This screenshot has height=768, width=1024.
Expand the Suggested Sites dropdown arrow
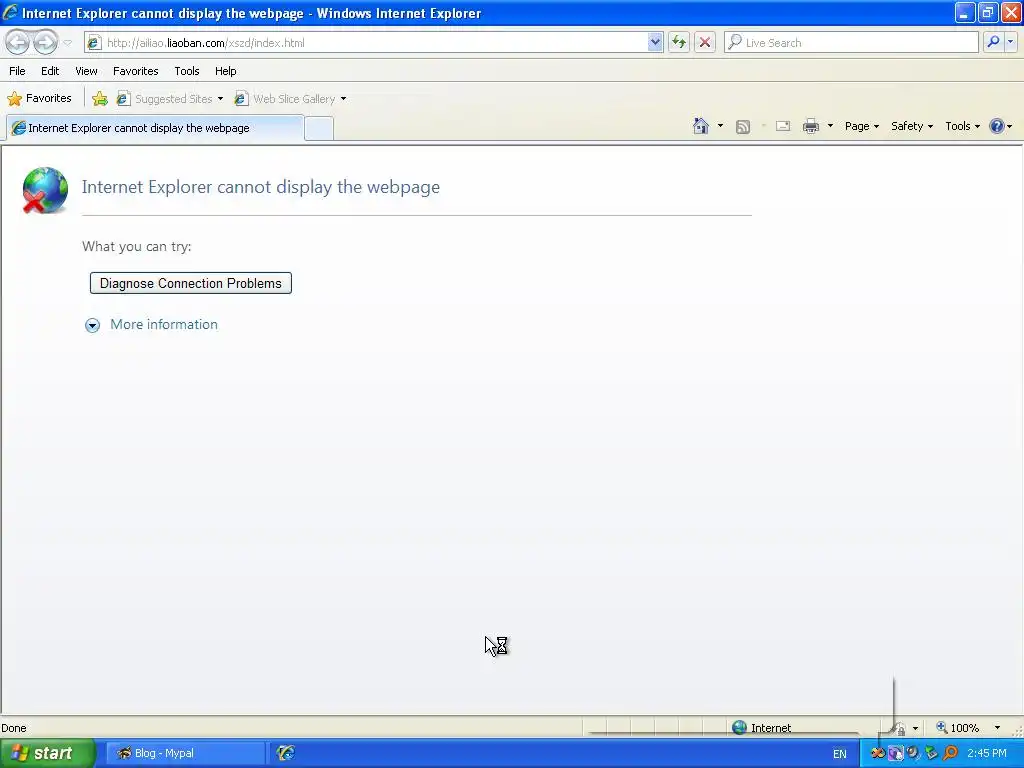tap(220, 99)
